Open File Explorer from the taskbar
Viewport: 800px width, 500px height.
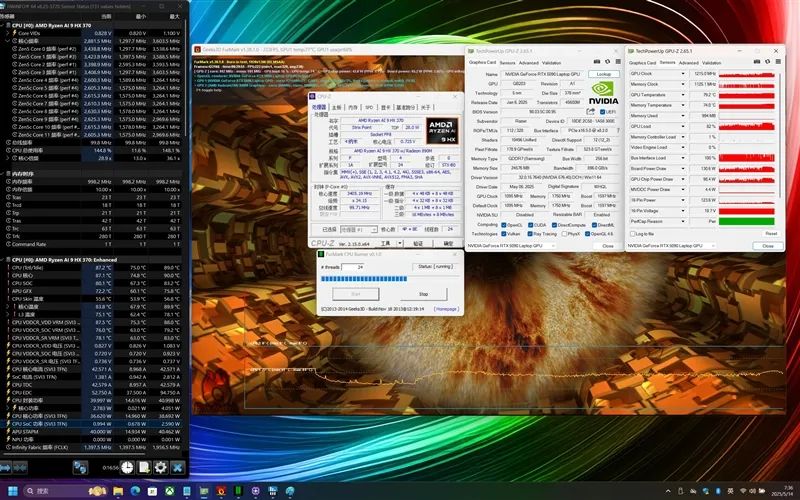tap(118, 491)
